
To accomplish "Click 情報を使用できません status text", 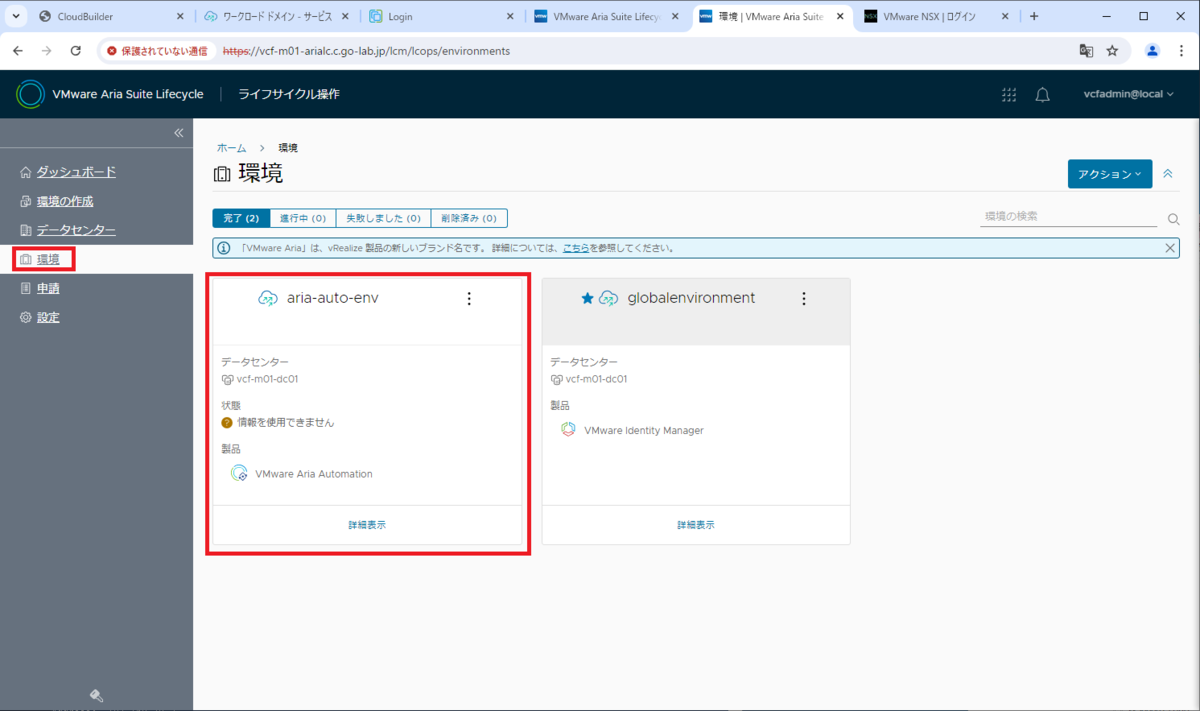I will (285, 423).
